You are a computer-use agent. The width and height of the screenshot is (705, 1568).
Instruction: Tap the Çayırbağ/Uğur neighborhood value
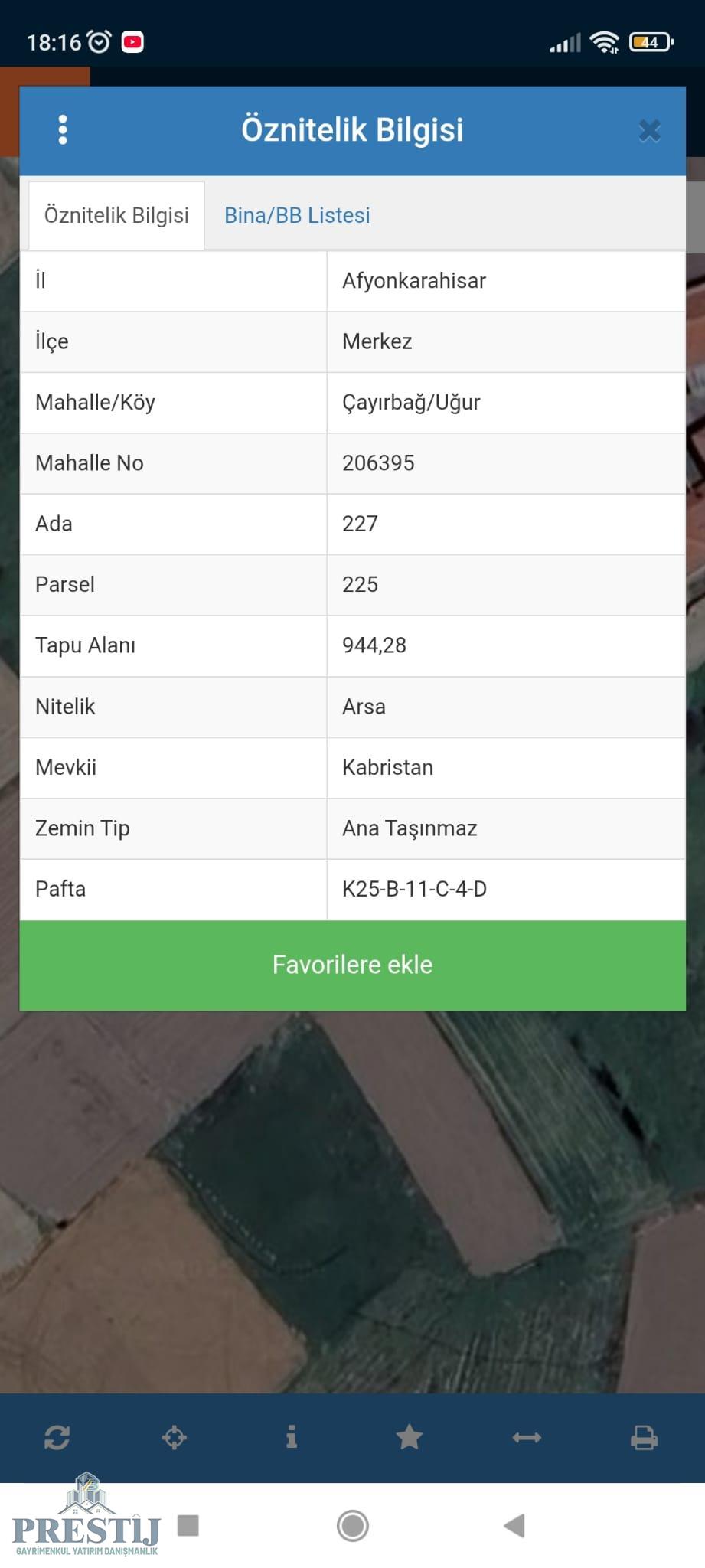pos(411,403)
